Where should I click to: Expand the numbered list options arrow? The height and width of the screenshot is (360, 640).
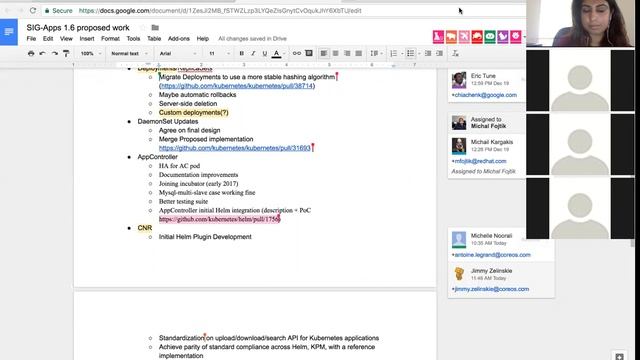(x=402, y=53)
